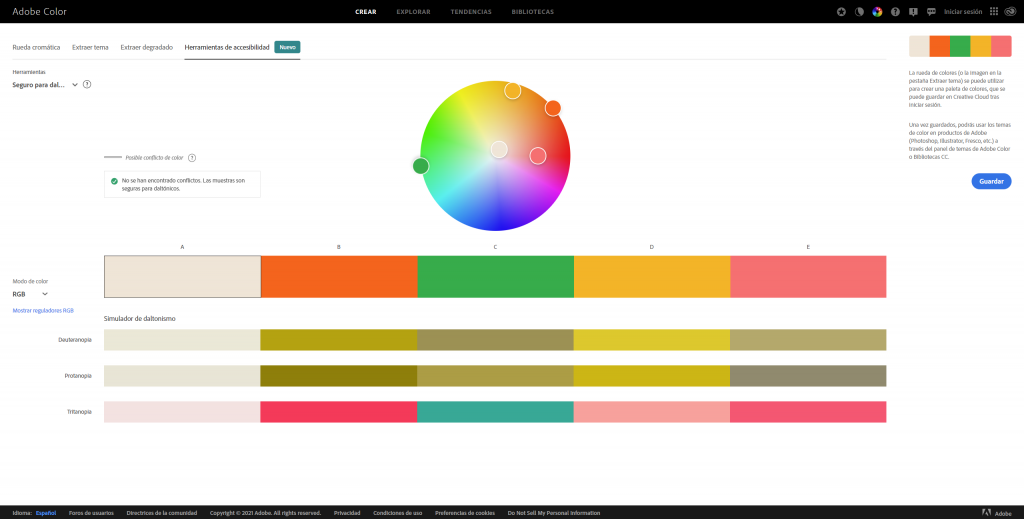Click the Nuevo badge
1024x519 pixels.
(x=287, y=47)
